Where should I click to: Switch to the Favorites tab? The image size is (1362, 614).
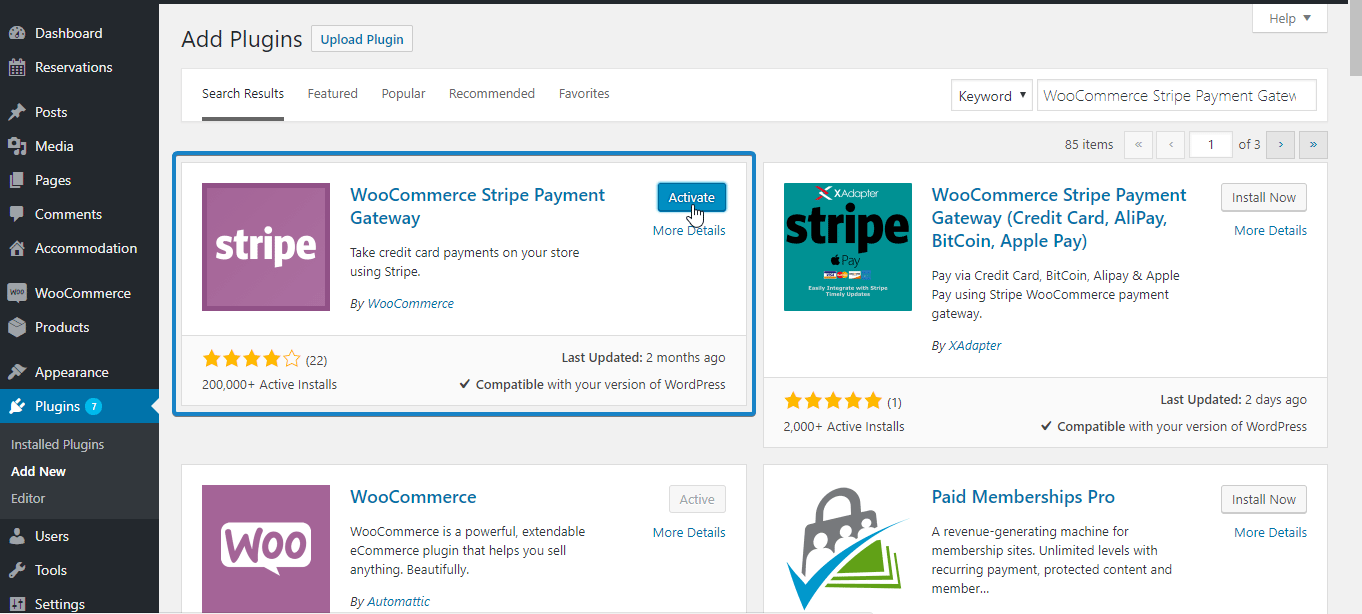(x=584, y=94)
